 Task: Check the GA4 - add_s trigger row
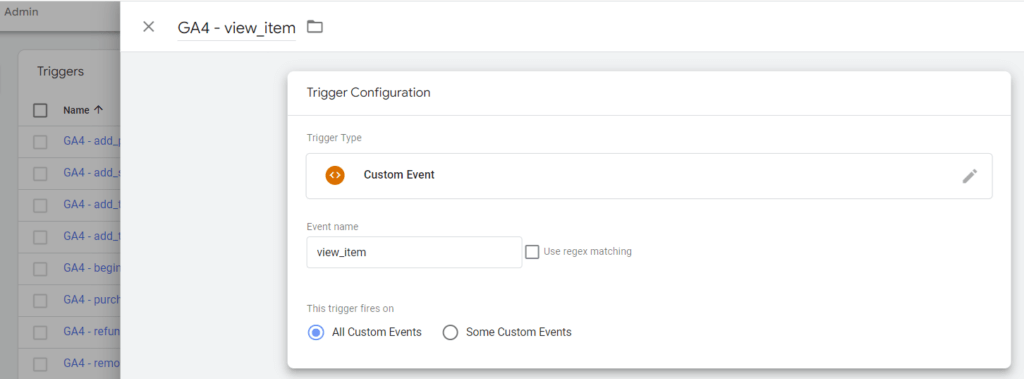click(x=40, y=173)
